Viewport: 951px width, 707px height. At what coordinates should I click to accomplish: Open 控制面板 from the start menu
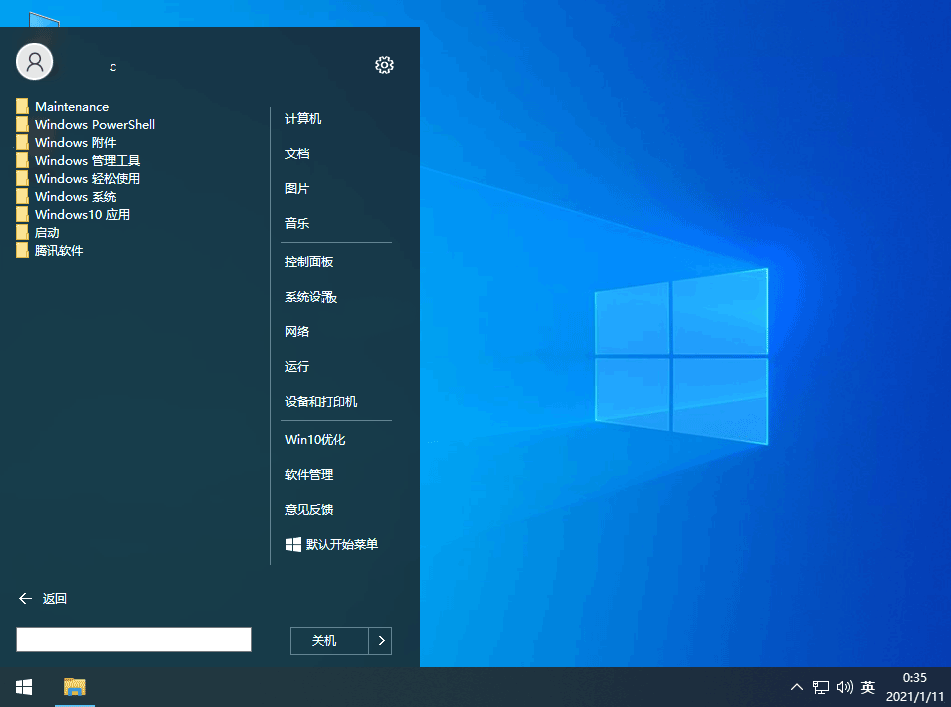[x=309, y=262]
